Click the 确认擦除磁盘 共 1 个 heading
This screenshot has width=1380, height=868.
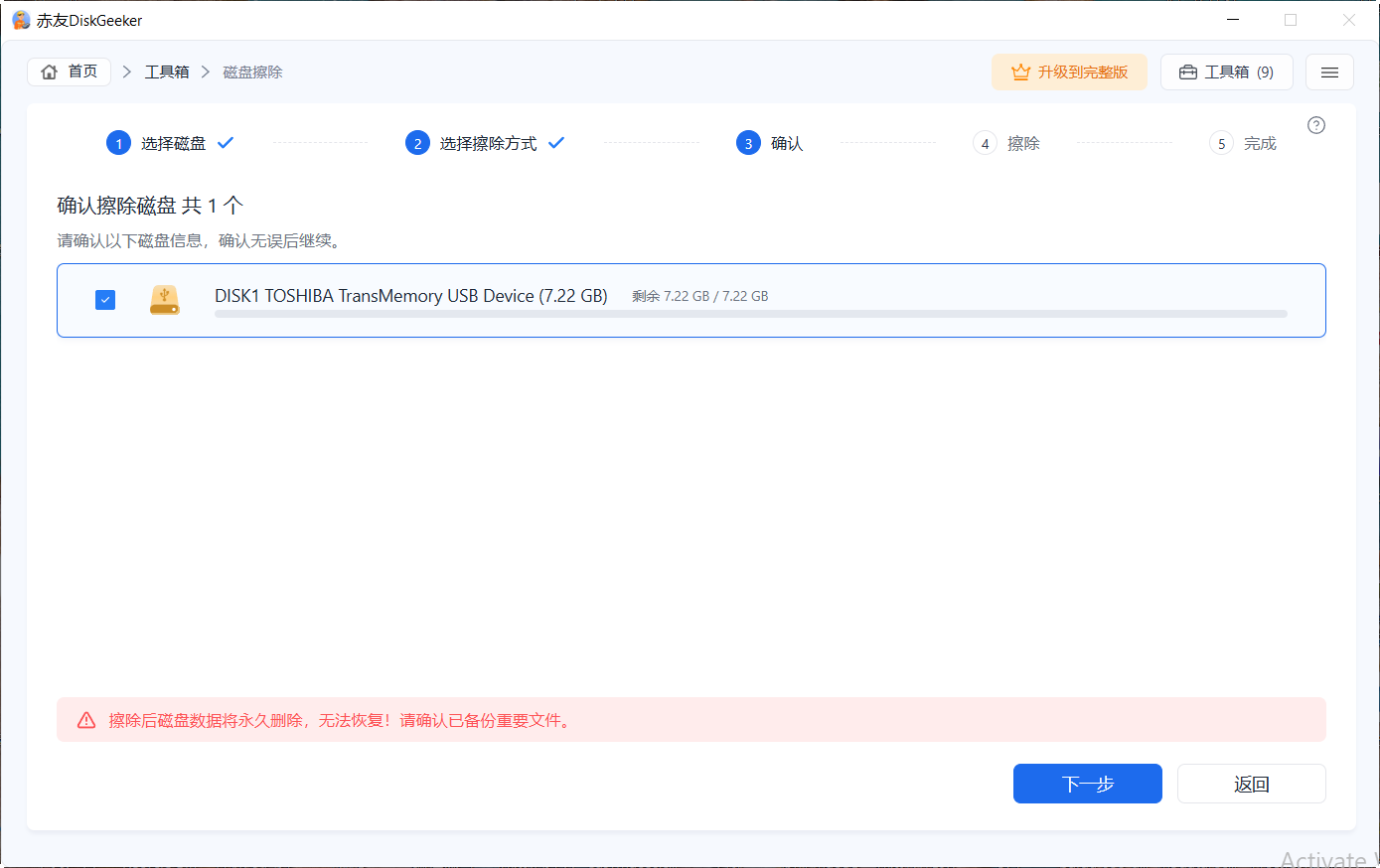[x=150, y=206]
